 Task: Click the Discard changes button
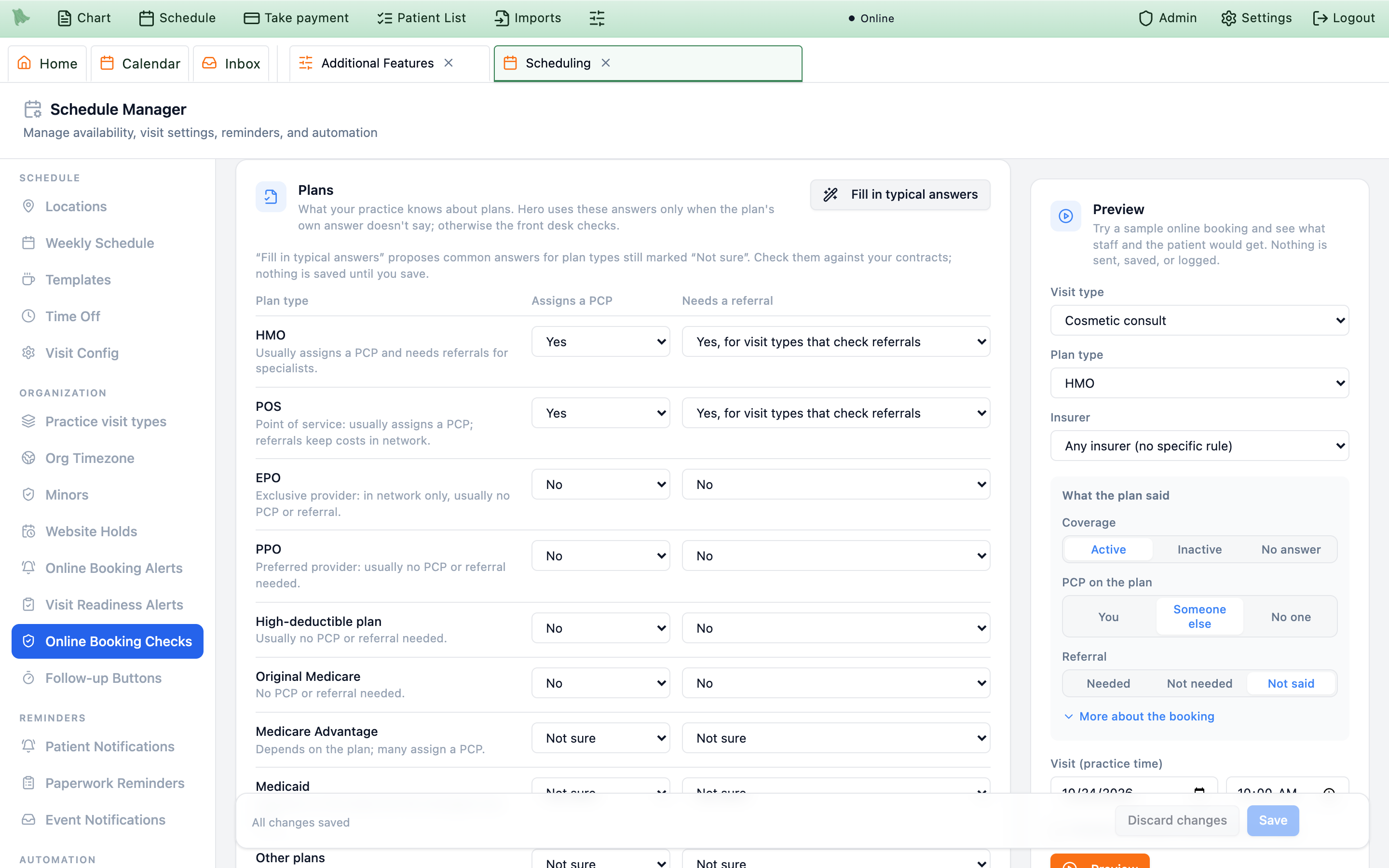[x=1177, y=820]
